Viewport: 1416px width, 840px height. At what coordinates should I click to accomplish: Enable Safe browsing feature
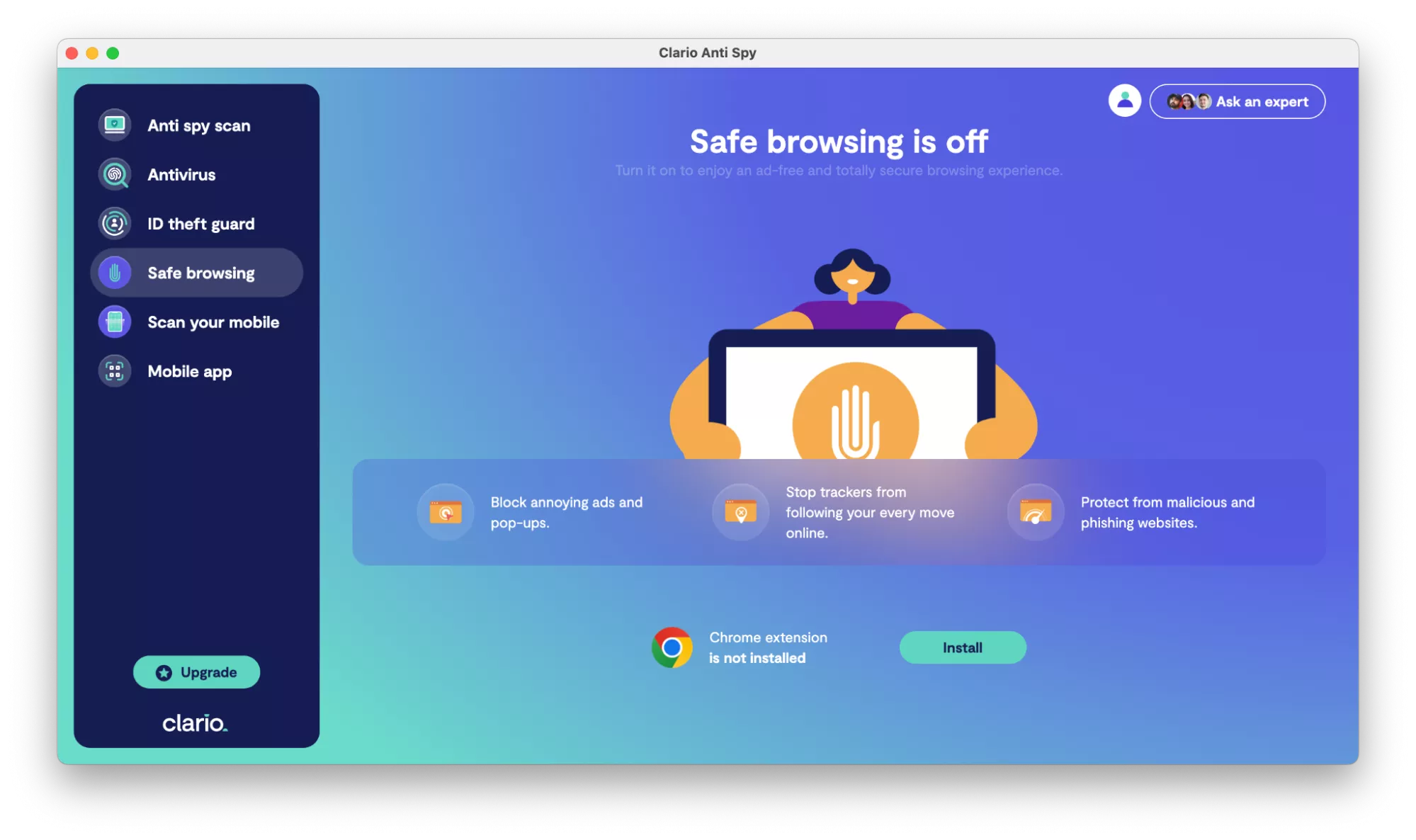(962, 647)
